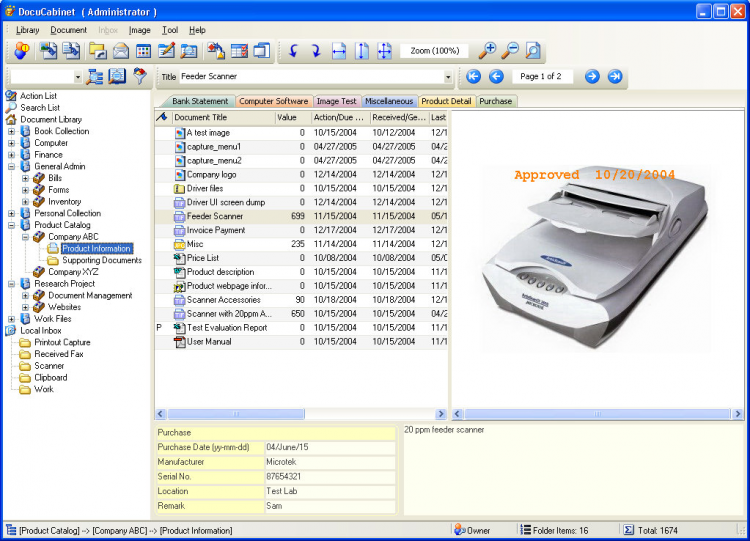Expand the Document Management node
The height and width of the screenshot is (541, 750).
point(26,296)
